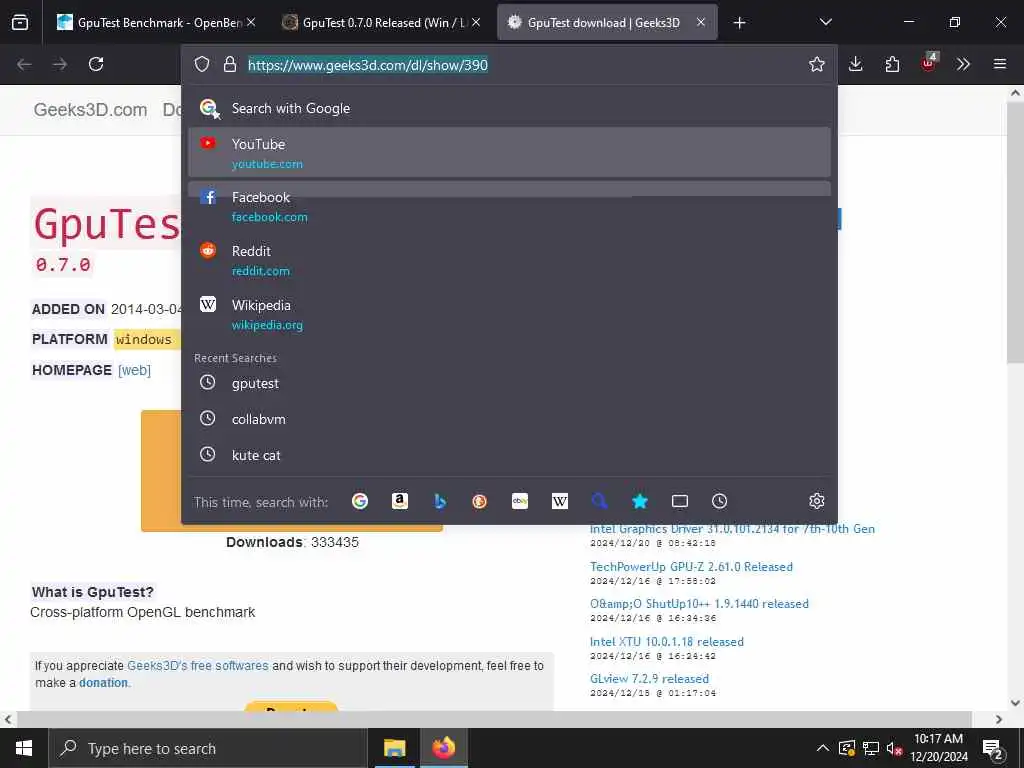This screenshot has height=768, width=1024.
Task: Switch to GpuTest 0.7.0 Released tab
Action: [382, 23]
